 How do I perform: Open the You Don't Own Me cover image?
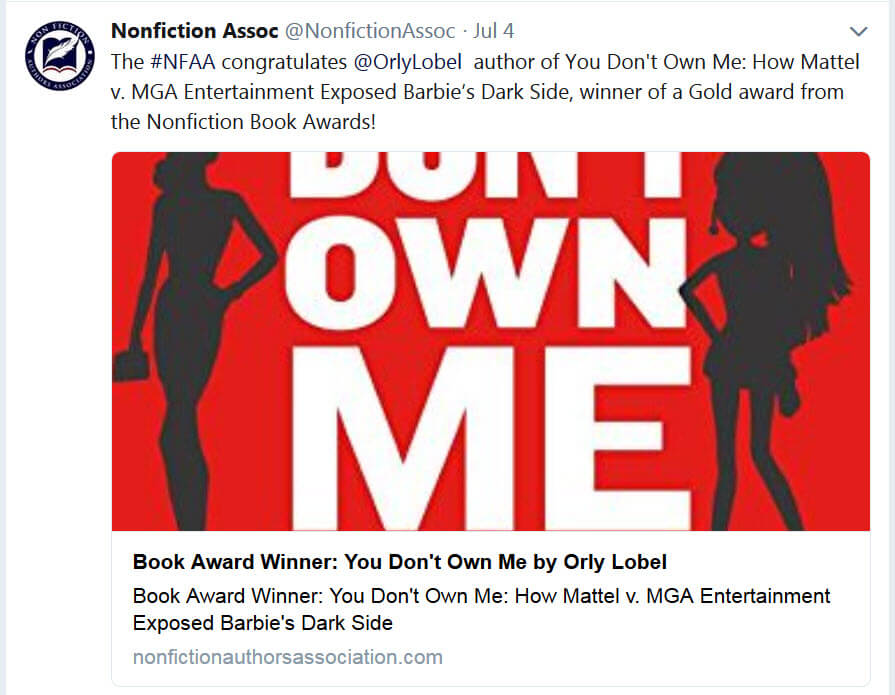pyautogui.click(x=490, y=340)
